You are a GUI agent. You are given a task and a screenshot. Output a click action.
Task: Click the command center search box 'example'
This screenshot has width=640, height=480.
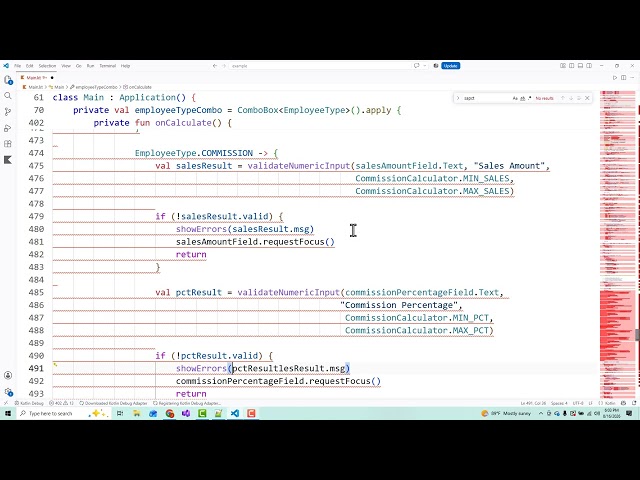point(320,66)
